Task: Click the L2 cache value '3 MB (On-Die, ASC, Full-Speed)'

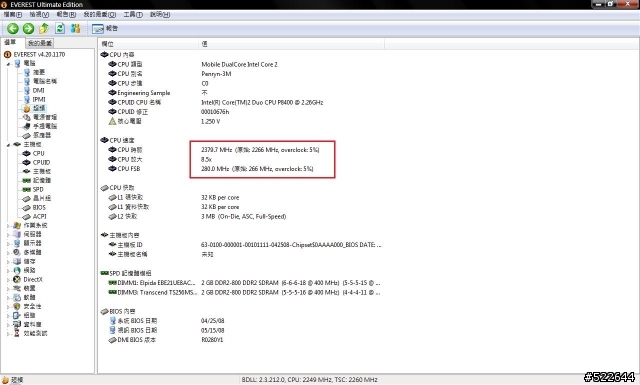Action: point(244,216)
